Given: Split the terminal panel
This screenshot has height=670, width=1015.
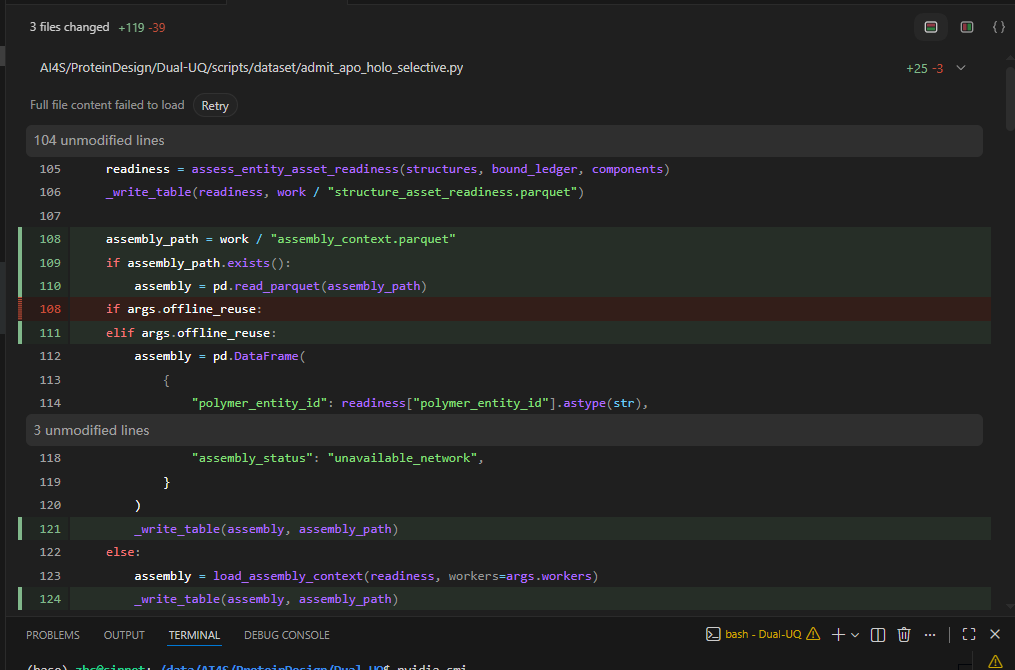Looking at the screenshot, I should [878, 635].
